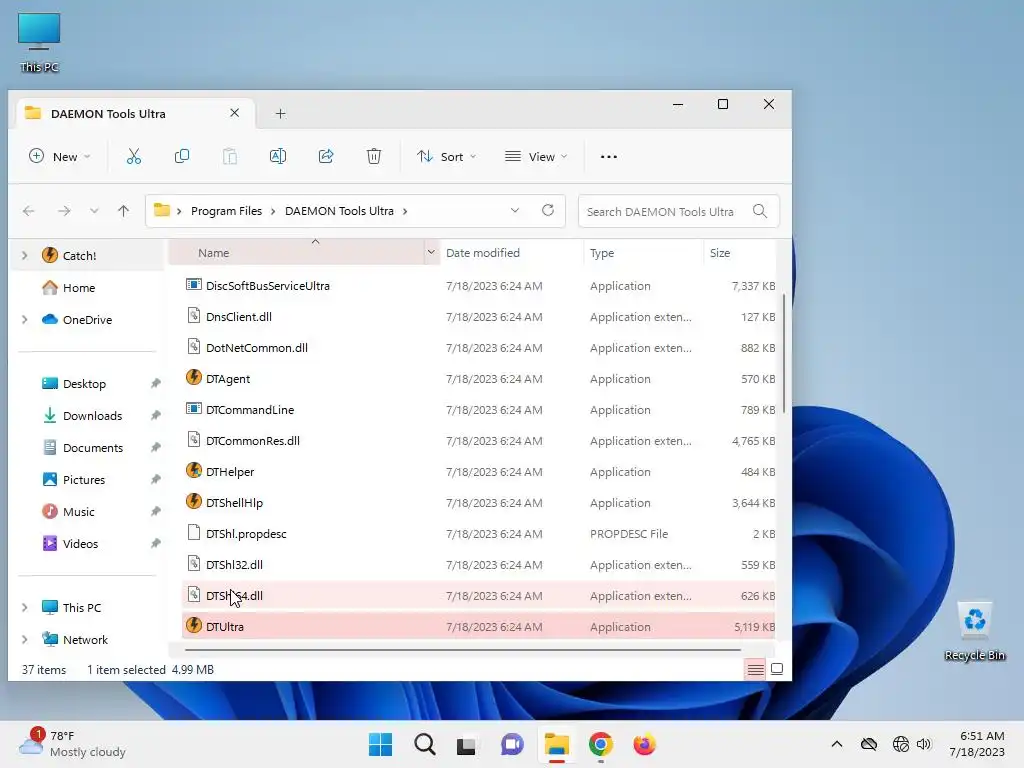This screenshot has height=768, width=1024.
Task: Open Google Chrome from the taskbar
Action: 600,744
